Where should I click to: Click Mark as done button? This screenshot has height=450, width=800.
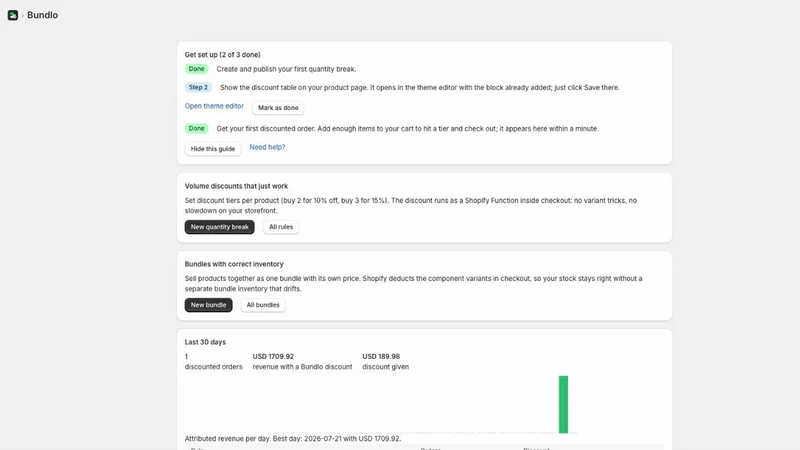coord(278,108)
